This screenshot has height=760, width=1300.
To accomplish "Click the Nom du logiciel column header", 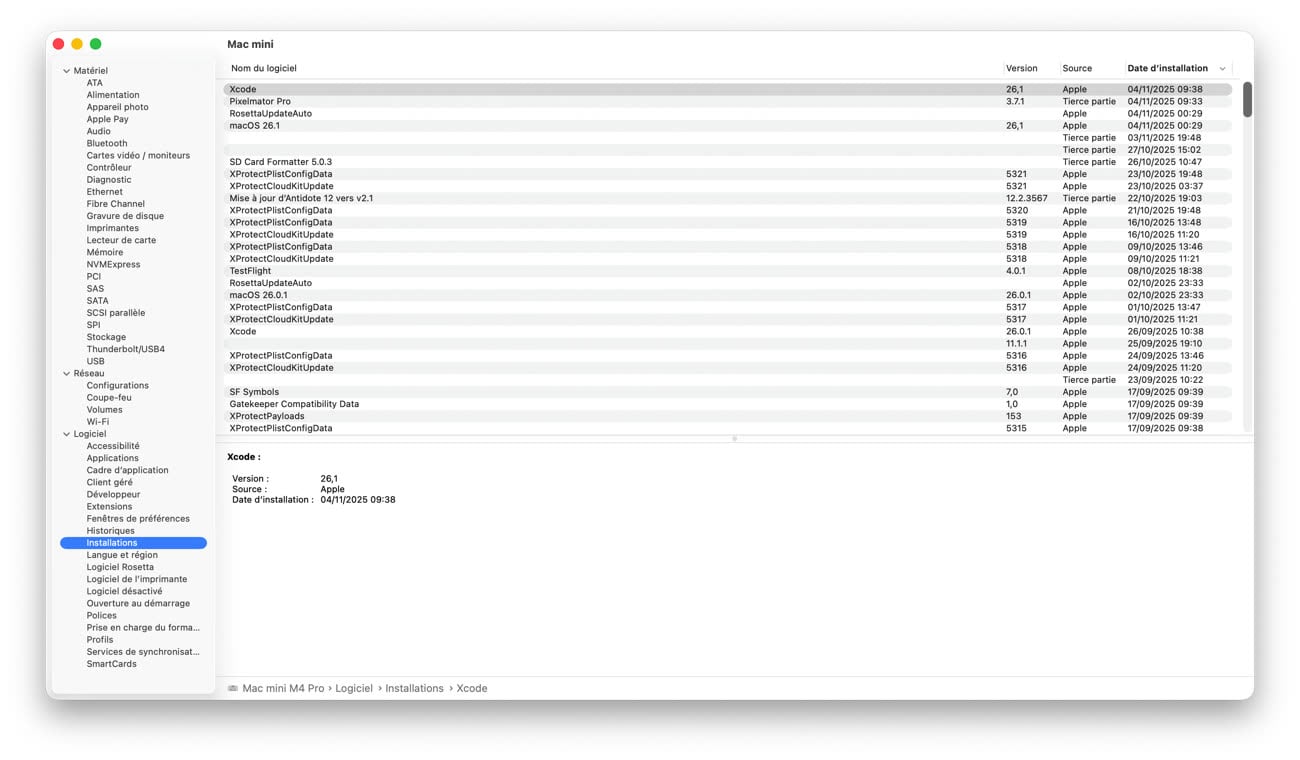I will pos(264,69).
